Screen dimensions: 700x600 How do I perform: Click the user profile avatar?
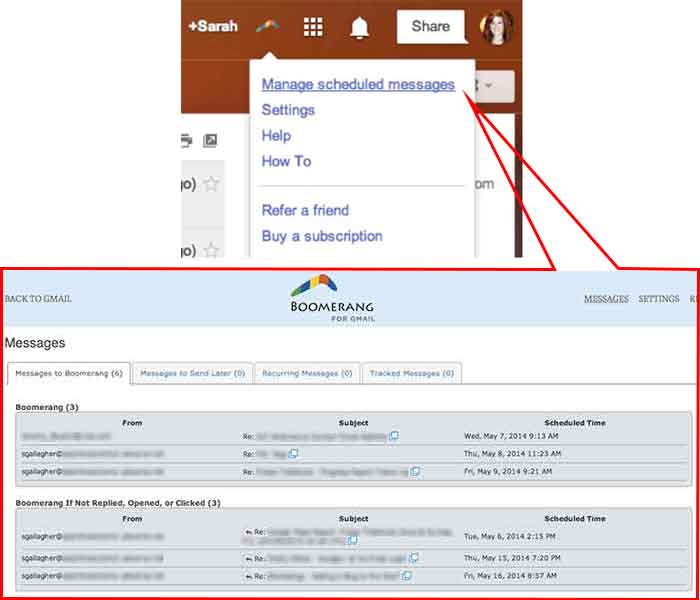coord(496,27)
